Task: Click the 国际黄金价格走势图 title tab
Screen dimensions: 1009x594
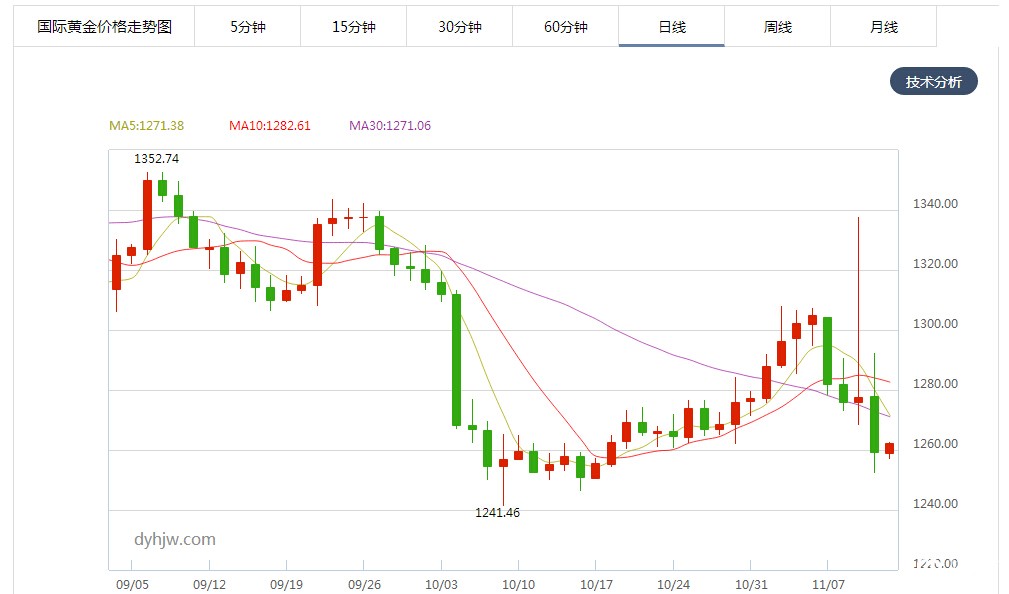Action: click(x=104, y=27)
